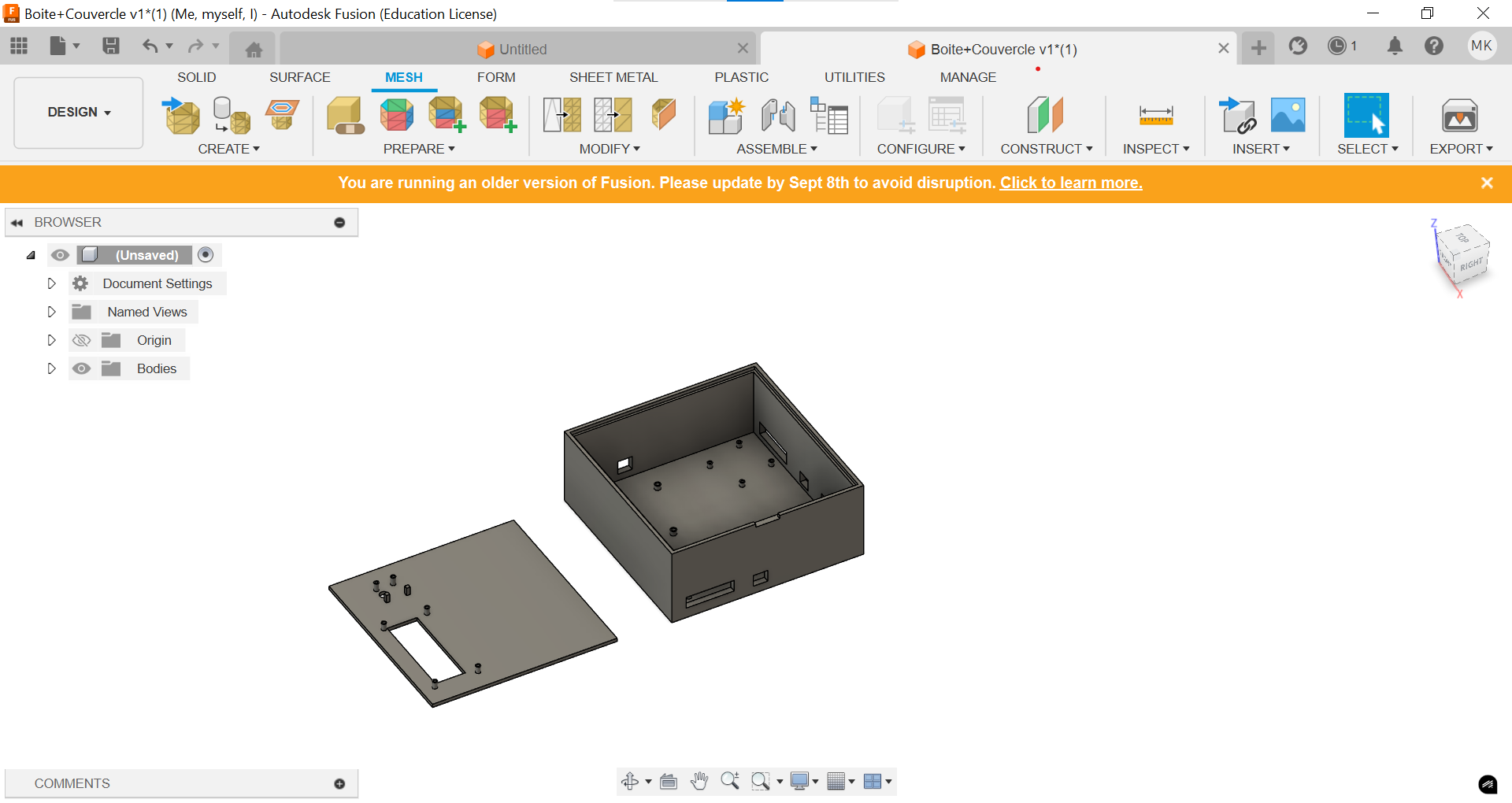Click the Repair mesh icon
1512x803 pixels.
click(345, 115)
